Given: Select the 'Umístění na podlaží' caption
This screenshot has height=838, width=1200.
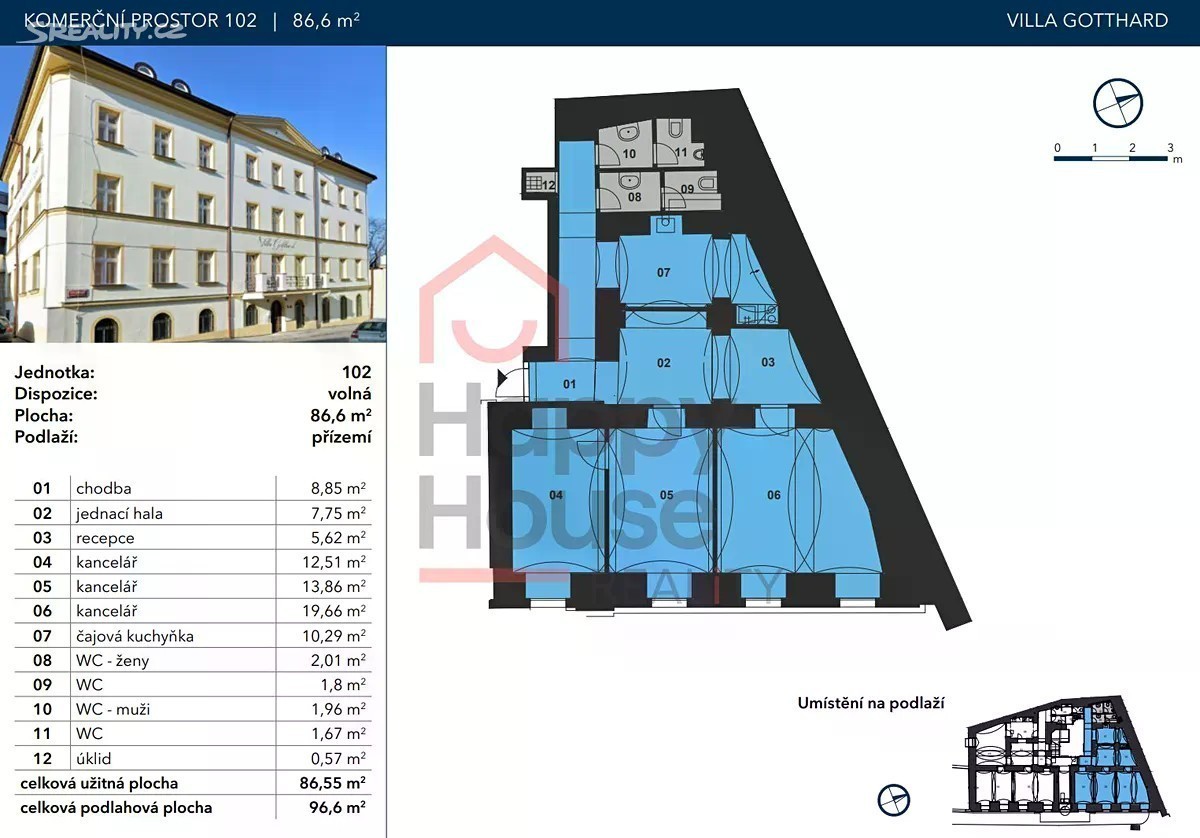Looking at the screenshot, I should click(x=871, y=704).
